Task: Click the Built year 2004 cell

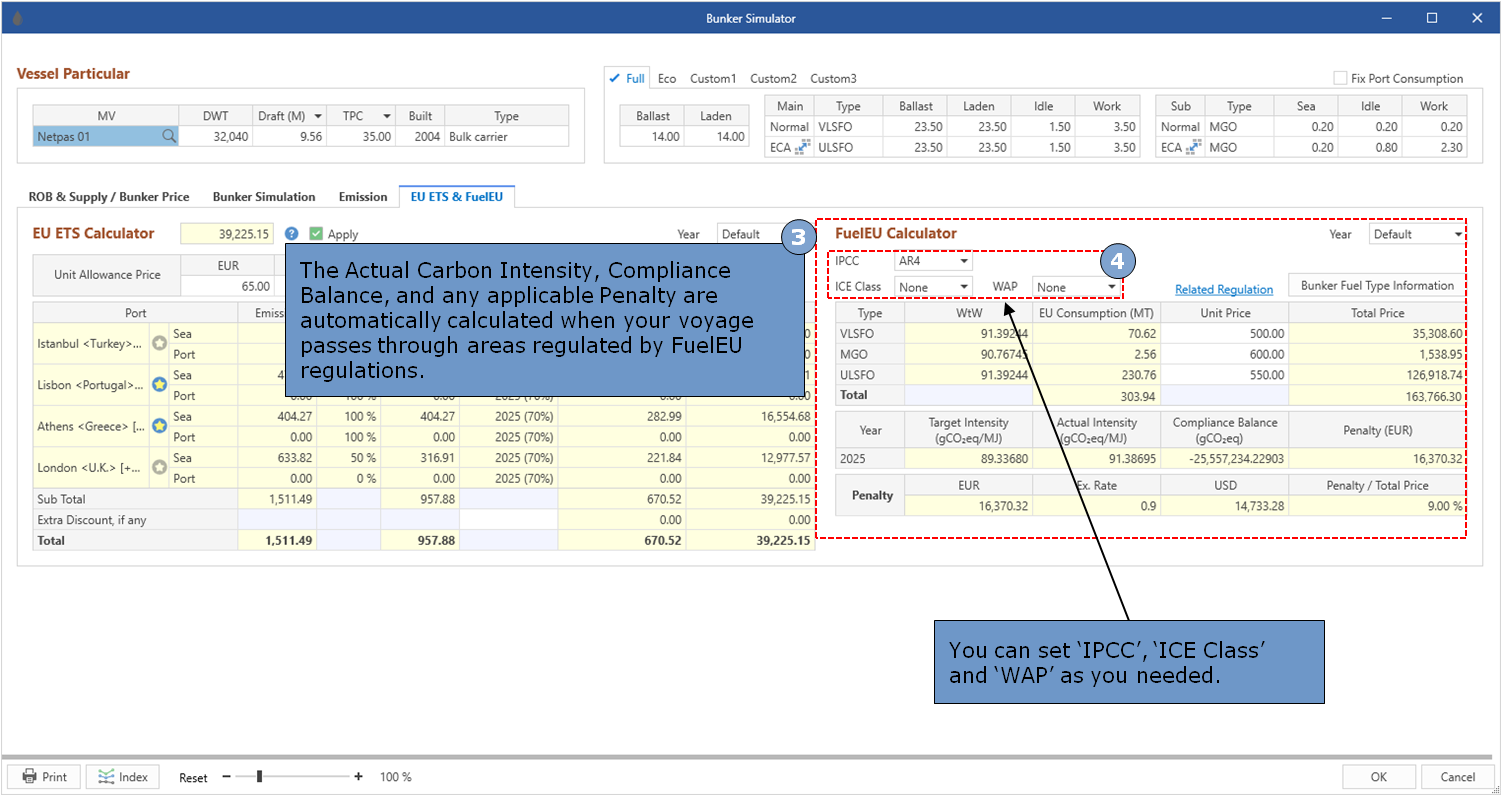Action: (x=420, y=137)
